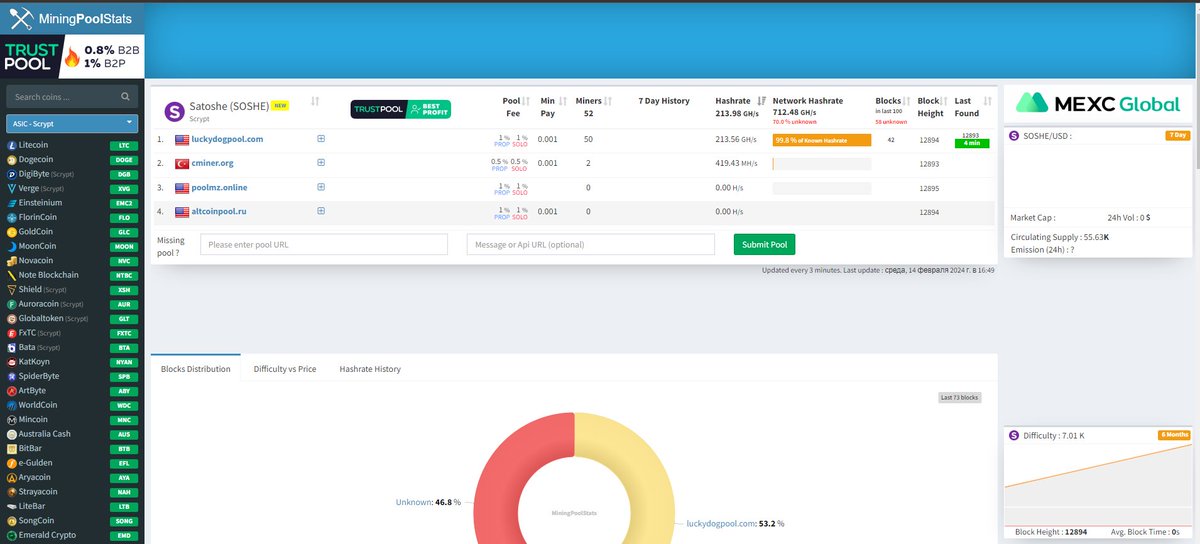Click the DigiByte coin icon
Image resolution: width=1200 pixels, height=544 pixels.
point(11,174)
